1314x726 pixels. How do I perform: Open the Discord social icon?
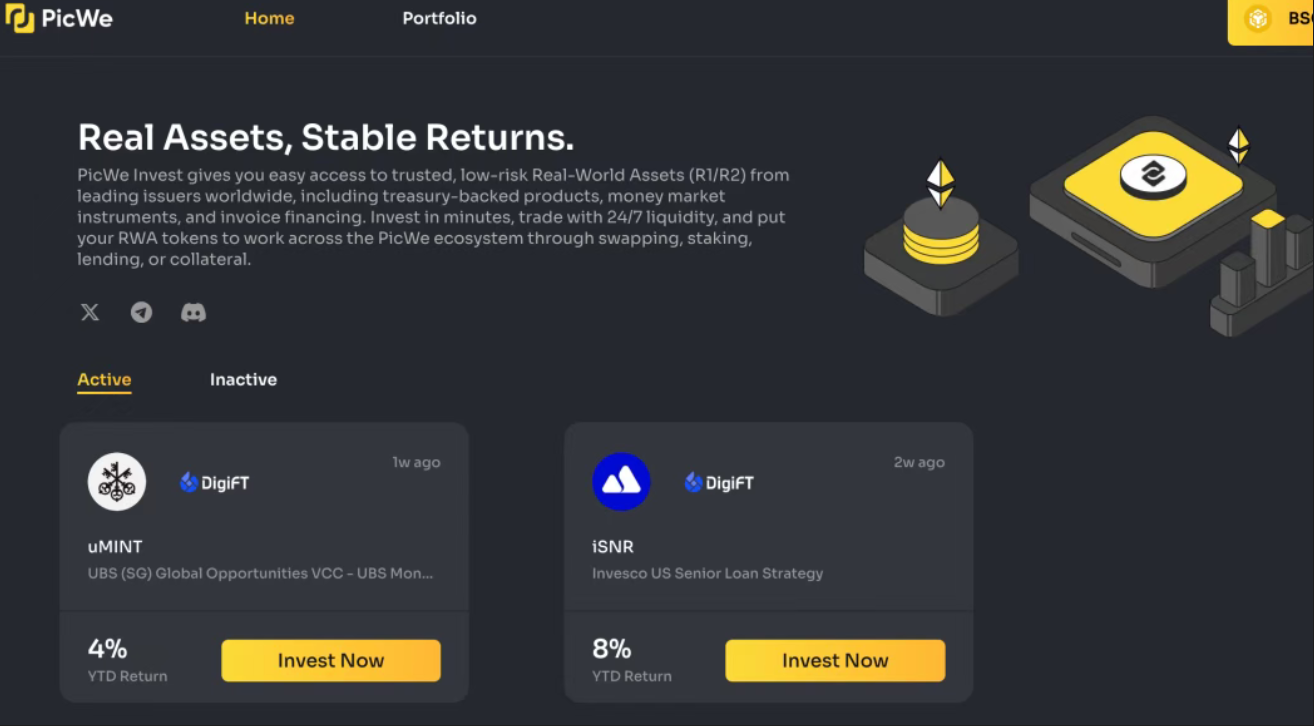193,313
